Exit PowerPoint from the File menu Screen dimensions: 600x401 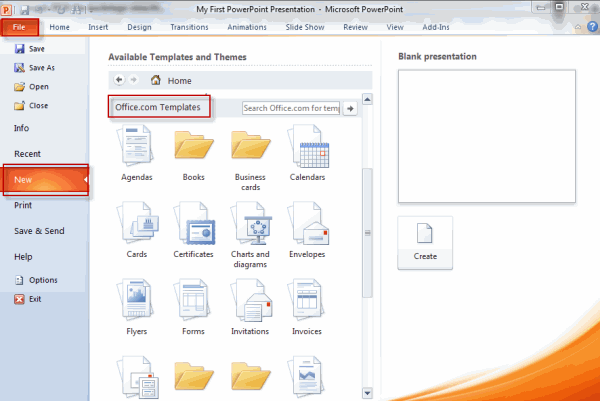[28, 299]
